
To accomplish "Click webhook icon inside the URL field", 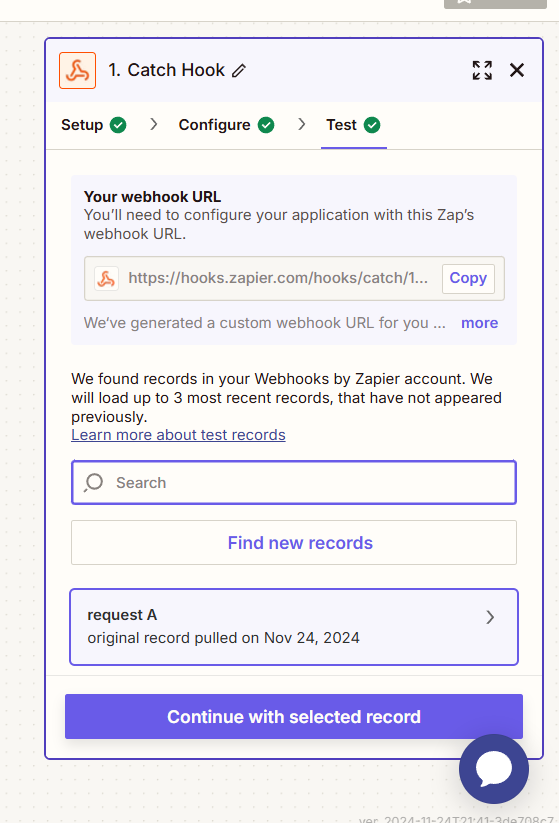I will click(x=107, y=279).
